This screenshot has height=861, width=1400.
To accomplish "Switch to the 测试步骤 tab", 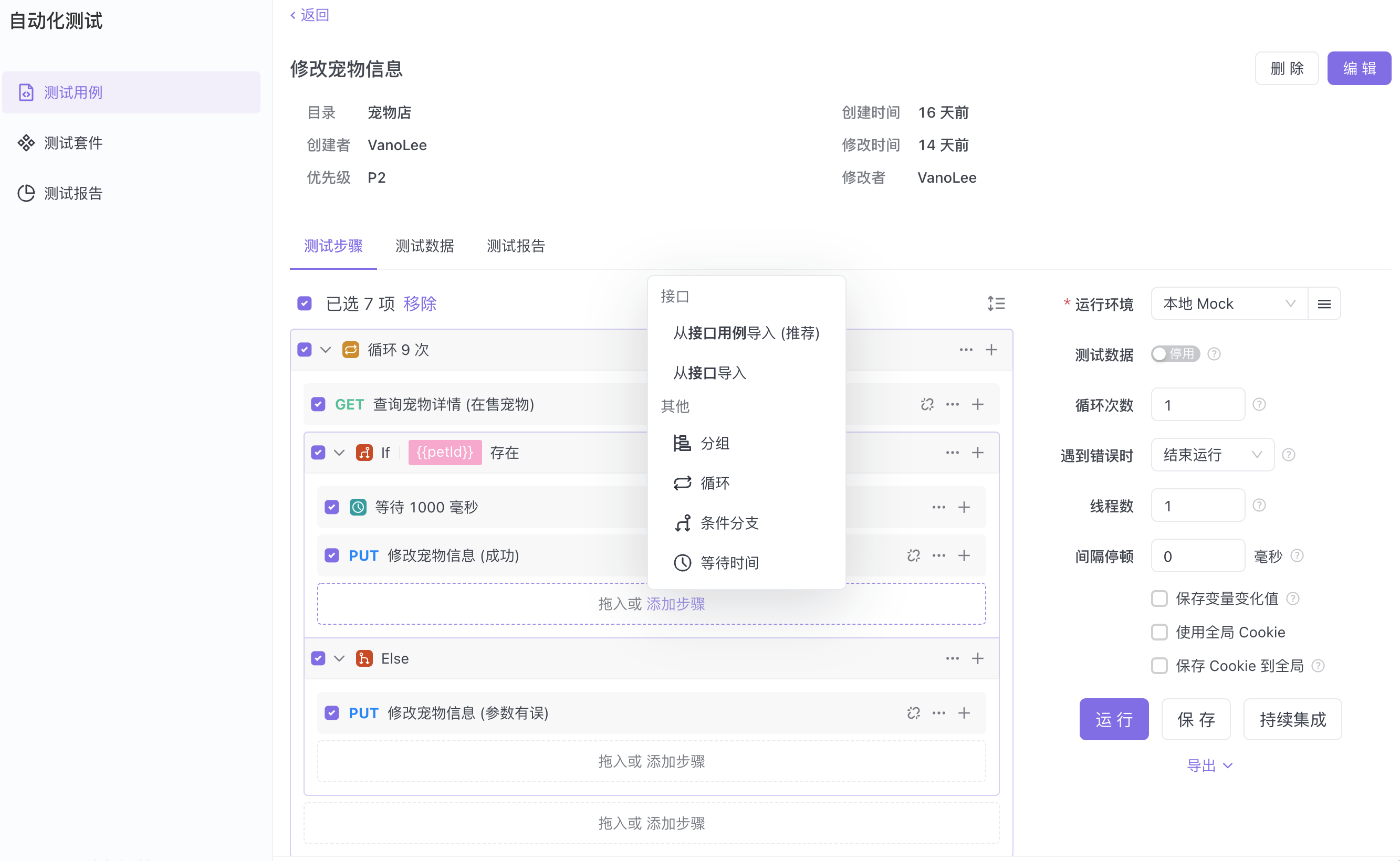I will point(333,246).
